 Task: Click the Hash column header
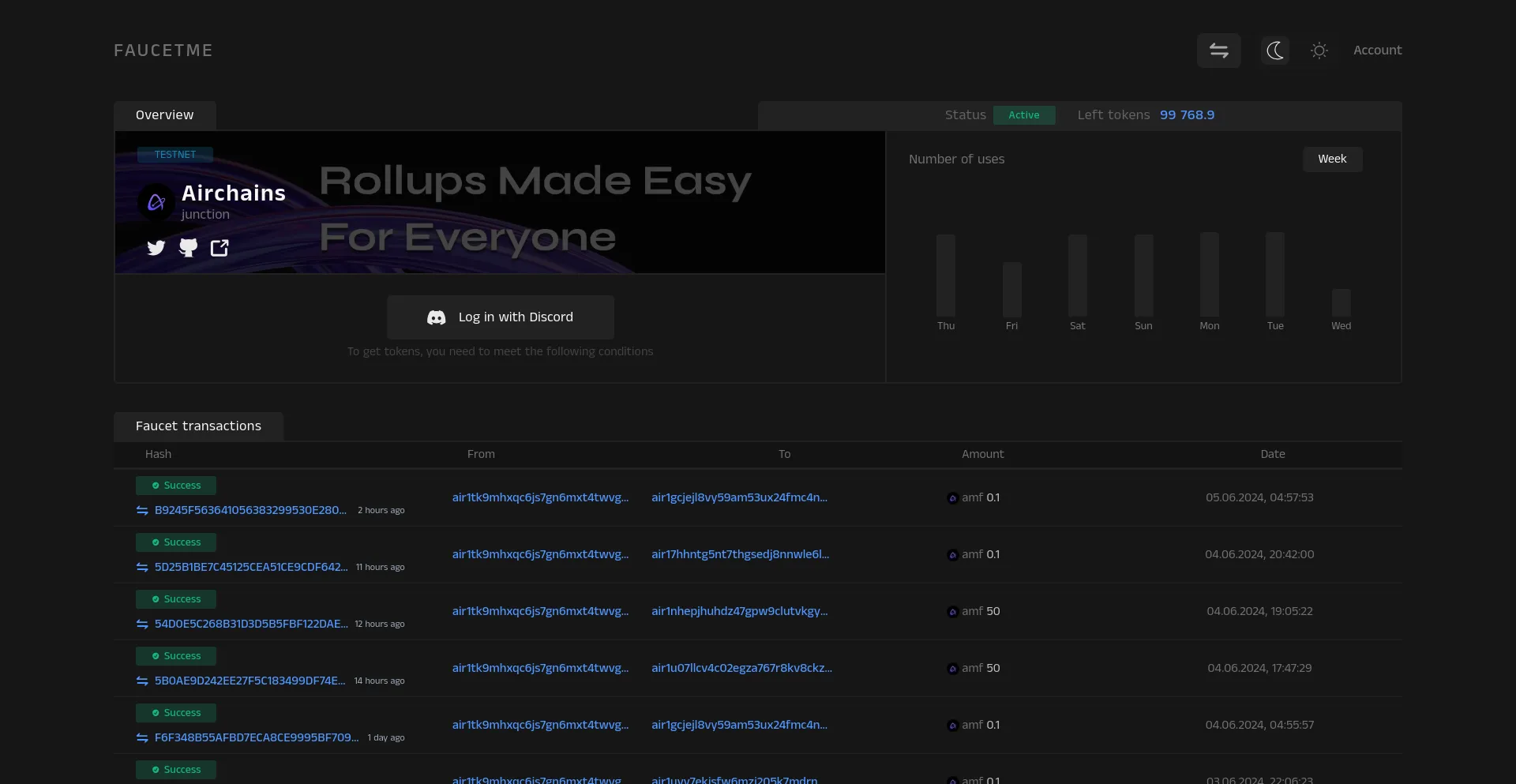(158, 454)
